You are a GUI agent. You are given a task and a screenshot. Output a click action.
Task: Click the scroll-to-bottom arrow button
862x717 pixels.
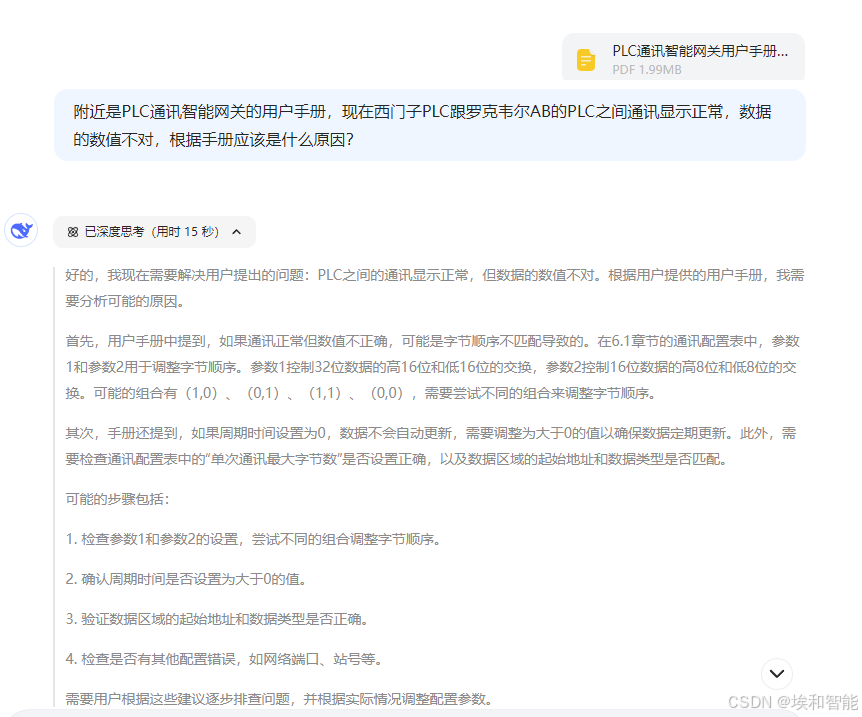[x=776, y=674]
